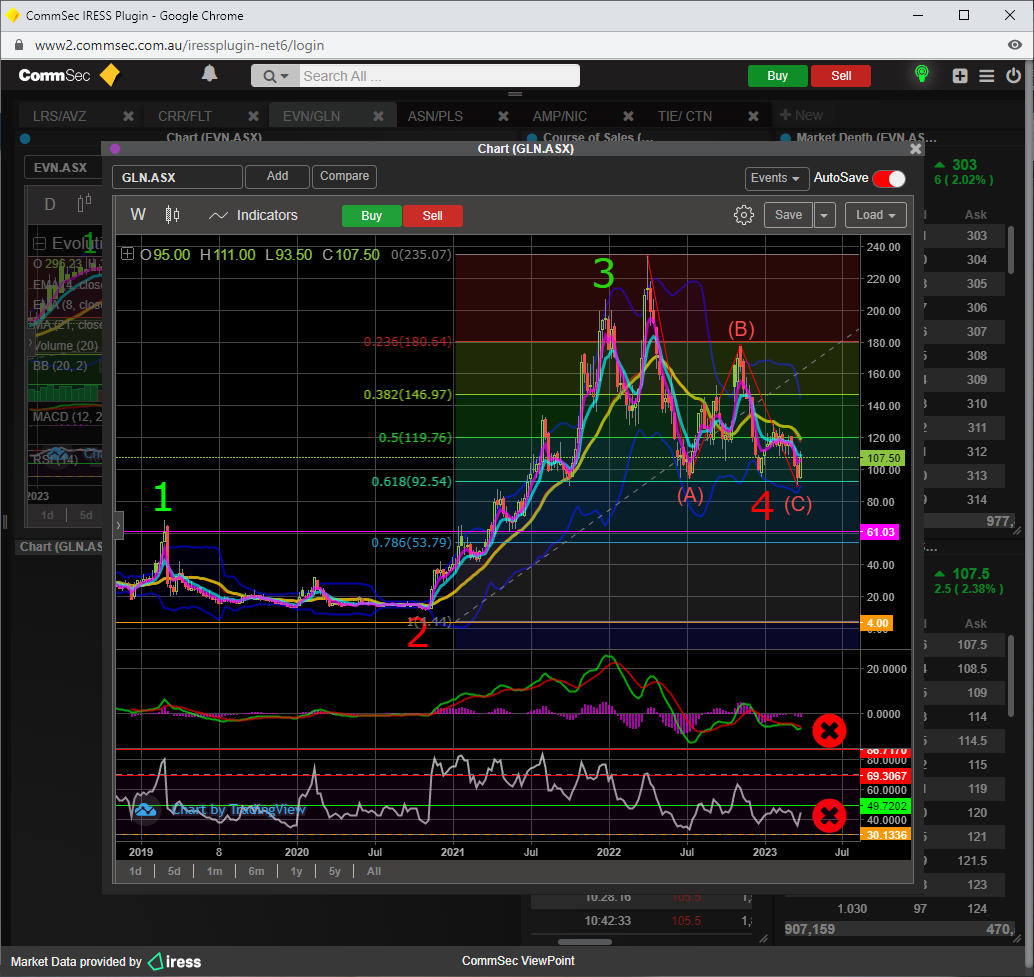The image size is (1034, 977).
Task: Click the eye icon in the address bar
Action: (x=1015, y=45)
